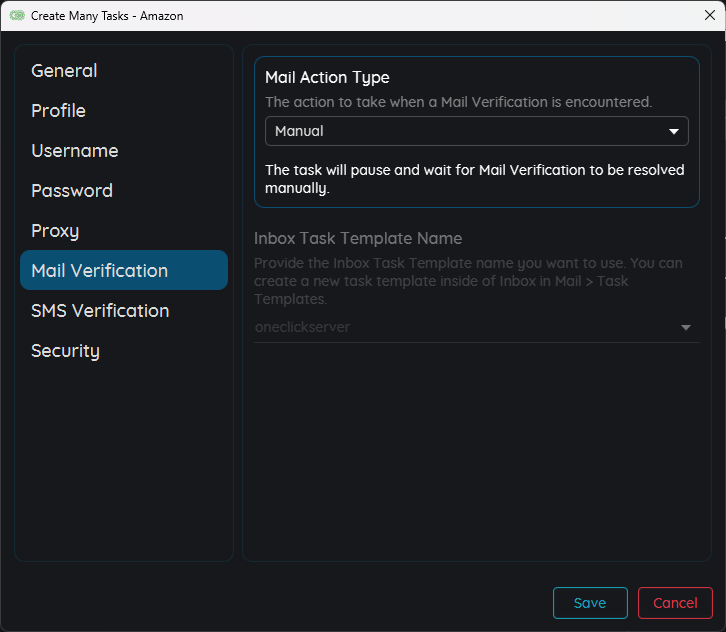
Task: Click the Manual value in Mail Action Type
Action: pos(300,131)
